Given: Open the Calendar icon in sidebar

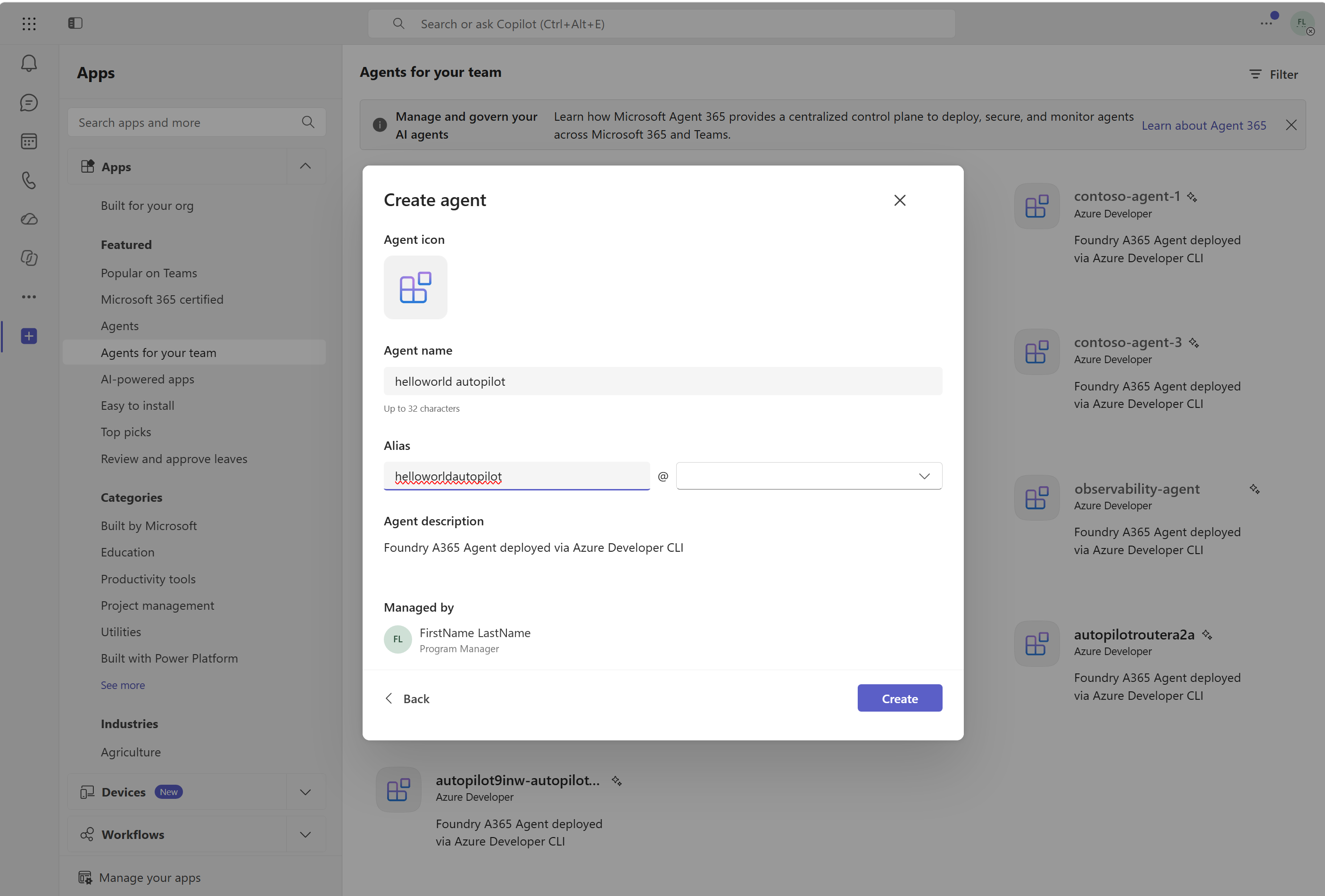Looking at the screenshot, I should coord(29,141).
